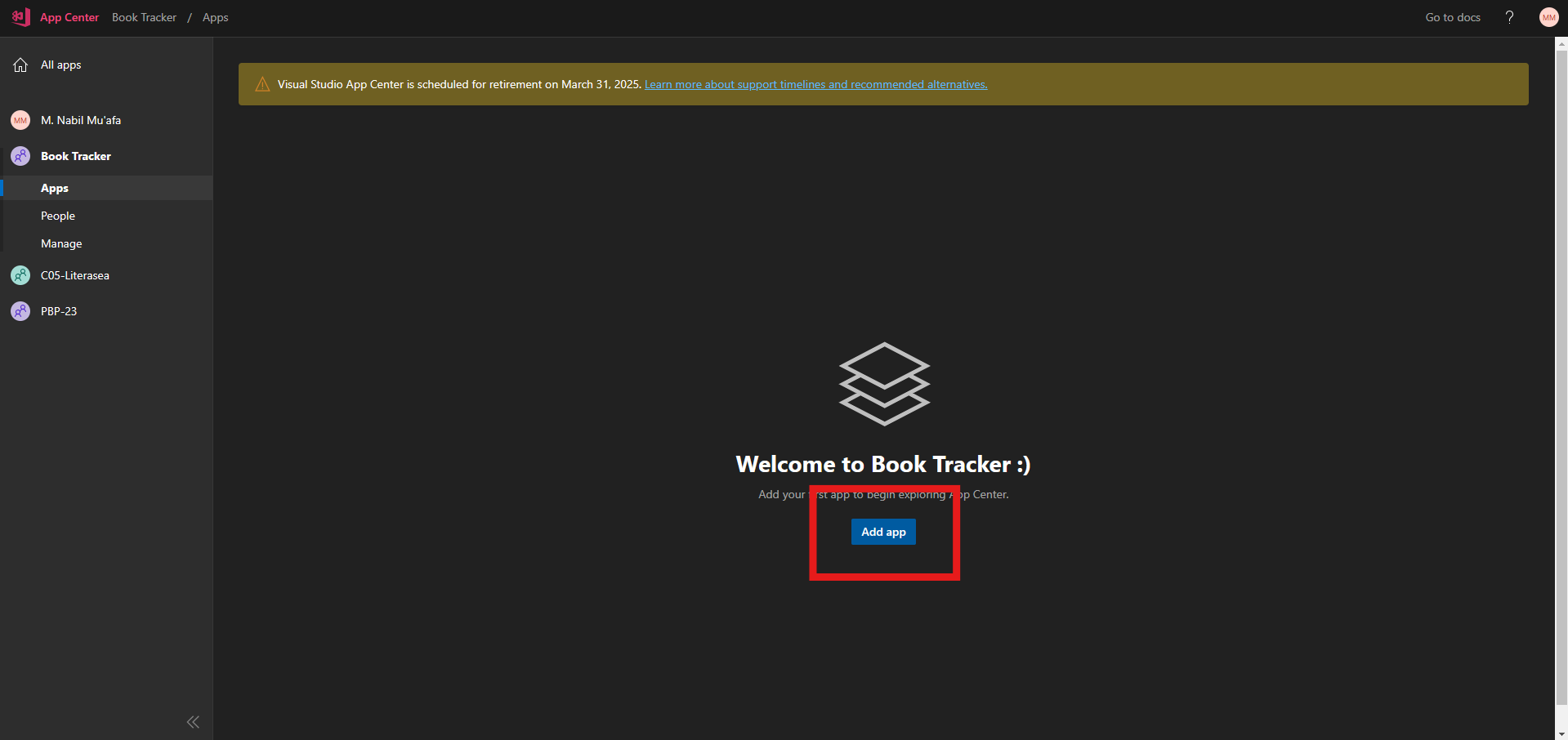Viewport: 1568px width, 740px height.
Task: Open Book Tracker breadcrumb
Action: [x=144, y=17]
